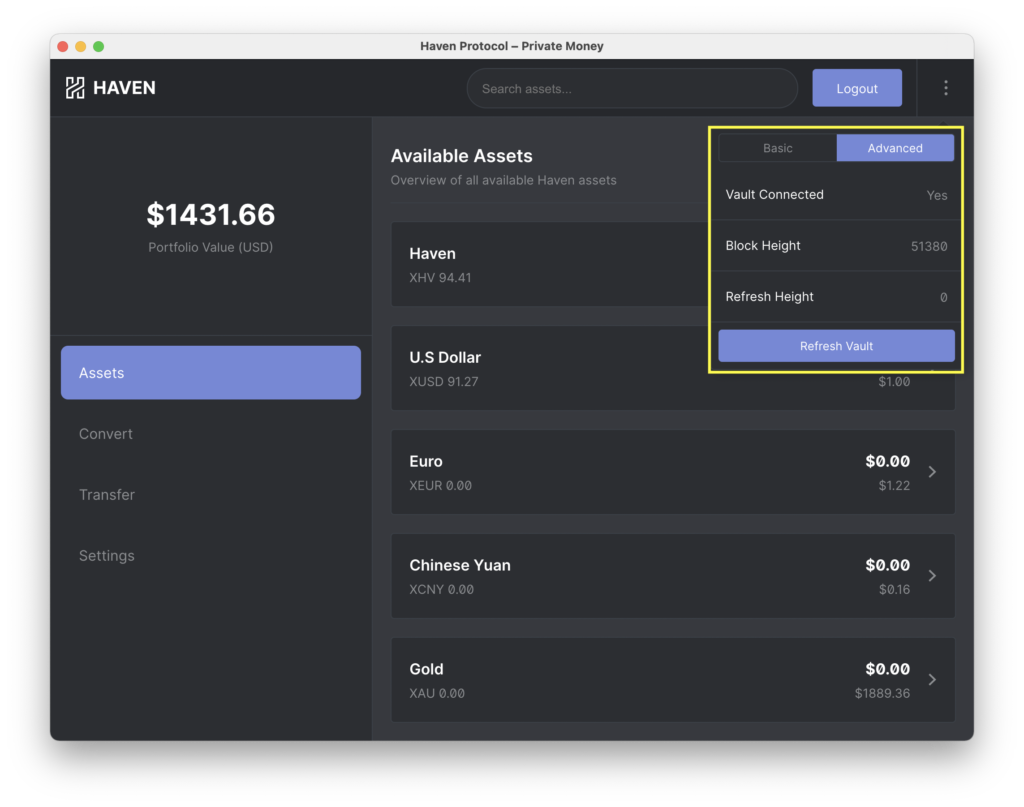The width and height of the screenshot is (1024, 807).
Task: Click the green macOS zoom button
Action: (x=99, y=46)
